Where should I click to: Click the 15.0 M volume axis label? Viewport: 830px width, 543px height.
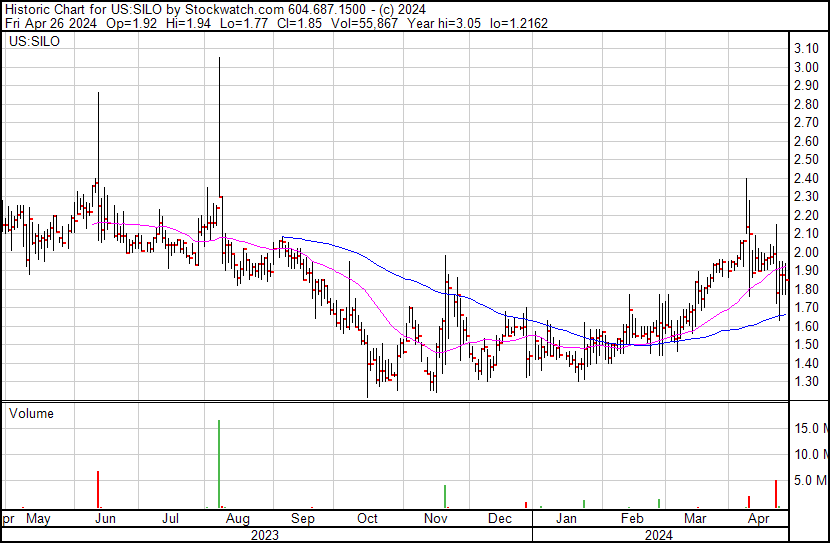click(809, 428)
